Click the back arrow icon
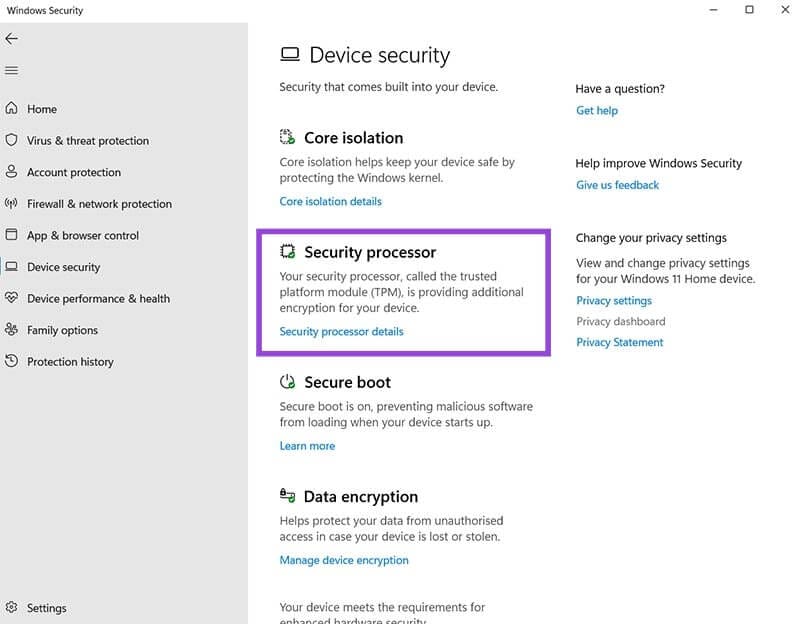 [x=12, y=38]
